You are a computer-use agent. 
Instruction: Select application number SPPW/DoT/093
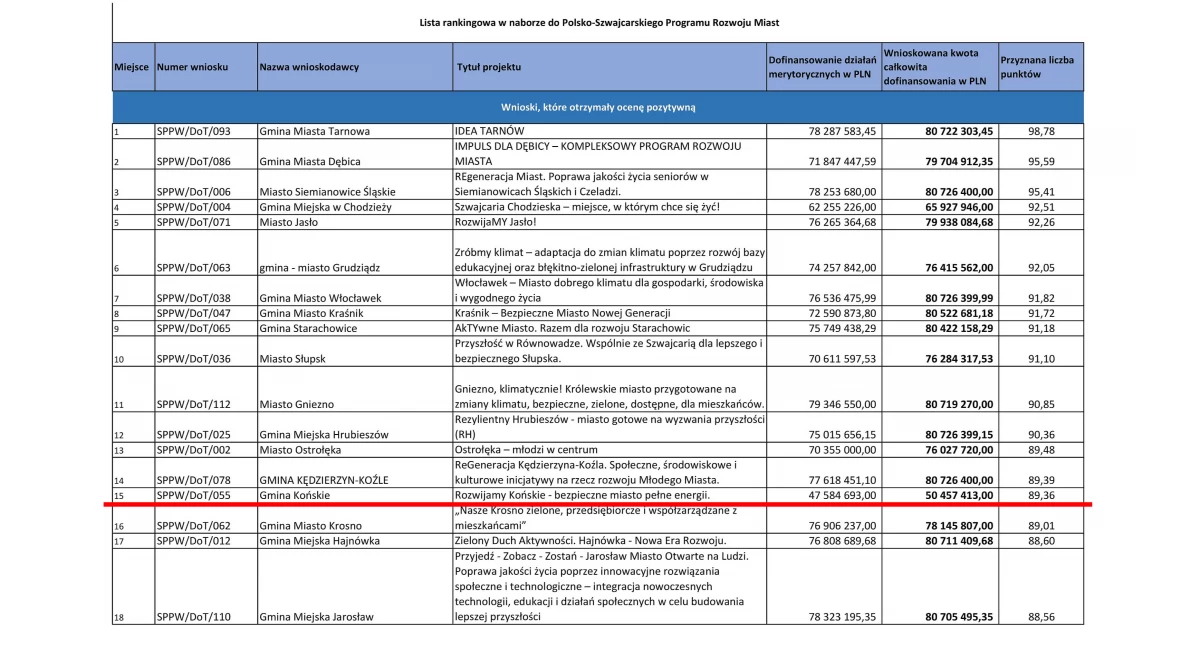pyautogui.click(x=193, y=131)
